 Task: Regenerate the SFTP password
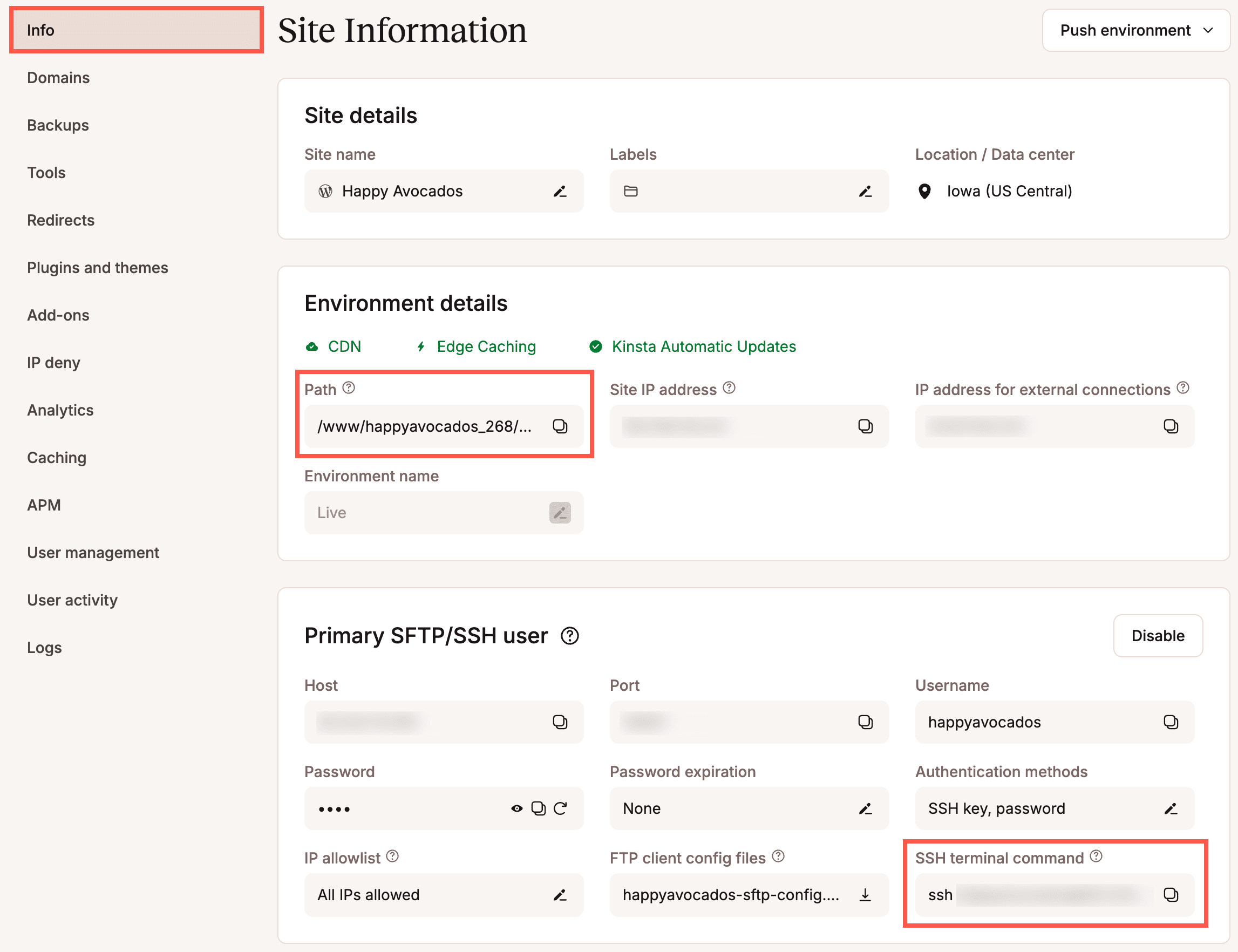click(560, 808)
